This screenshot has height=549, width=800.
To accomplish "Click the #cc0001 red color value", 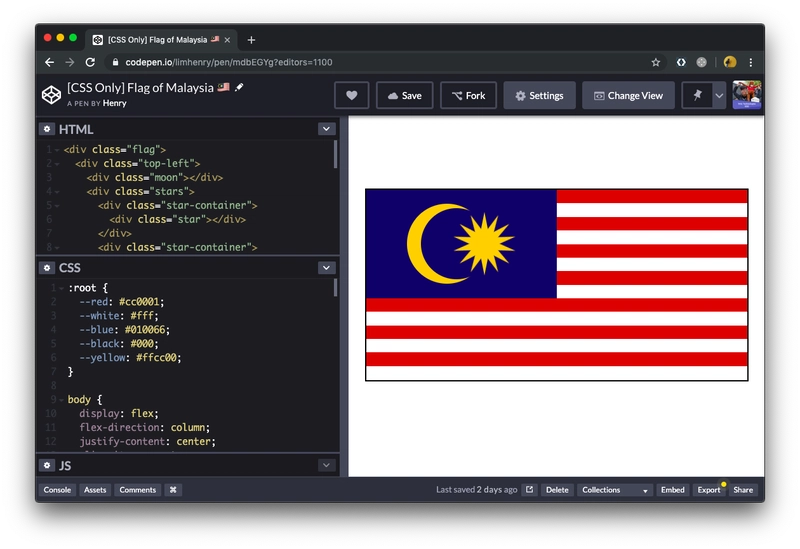I will pyautogui.click(x=139, y=302).
